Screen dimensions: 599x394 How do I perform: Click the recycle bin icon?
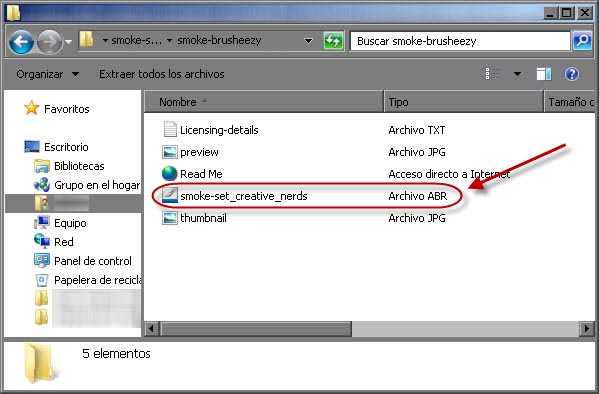pyautogui.click(x=42, y=280)
